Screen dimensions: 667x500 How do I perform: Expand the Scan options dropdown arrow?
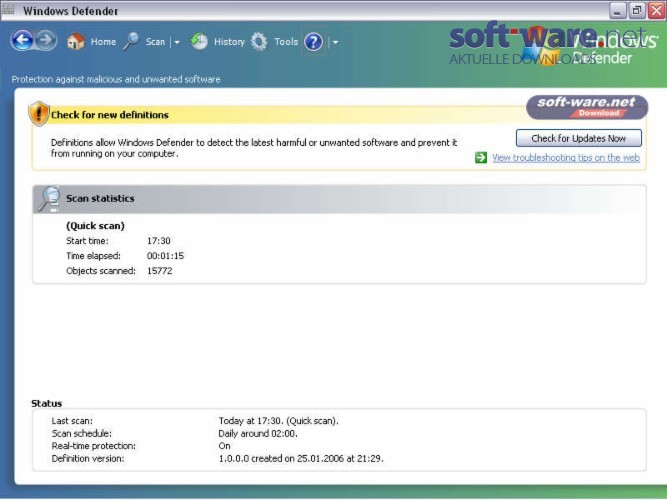[177, 42]
